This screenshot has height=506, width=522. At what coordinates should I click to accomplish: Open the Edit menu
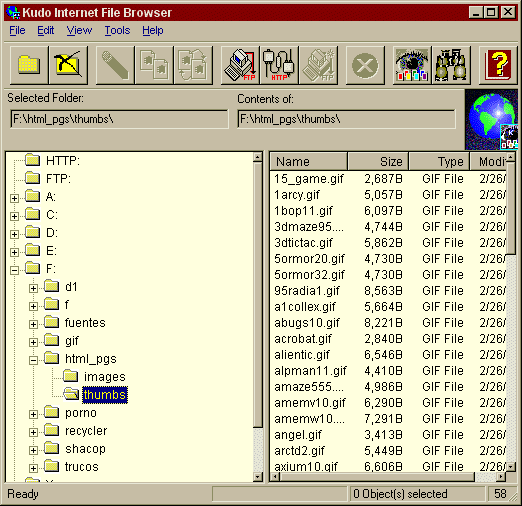click(x=46, y=31)
